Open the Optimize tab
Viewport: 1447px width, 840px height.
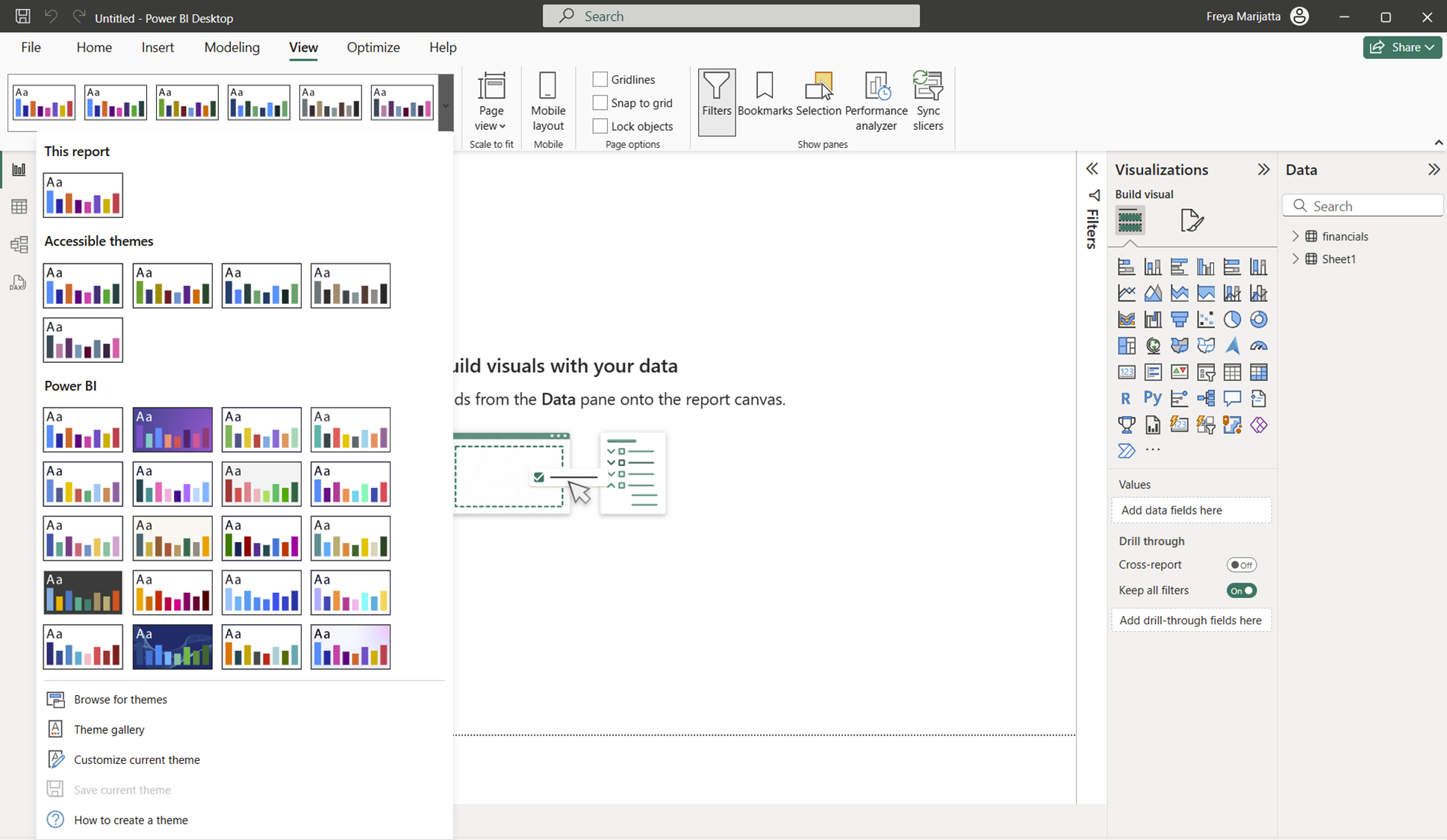coord(373,47)
